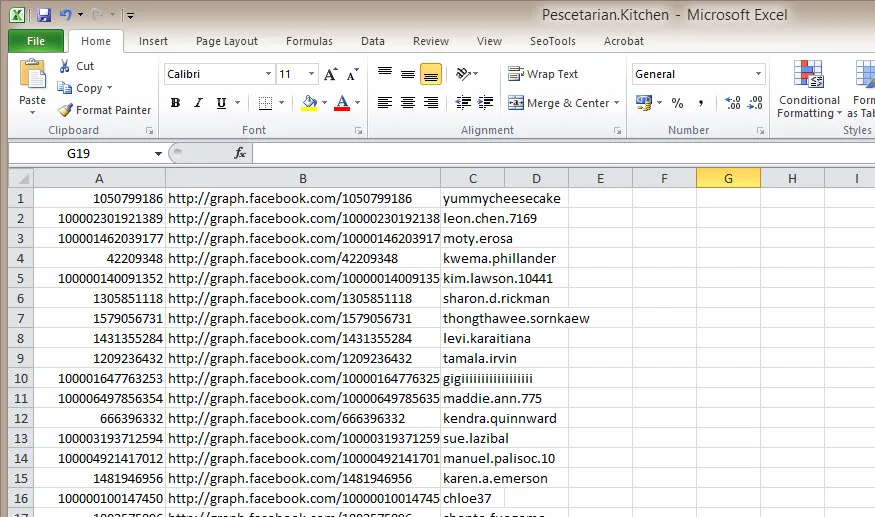Click into the formula bar

tap(564, 154)
